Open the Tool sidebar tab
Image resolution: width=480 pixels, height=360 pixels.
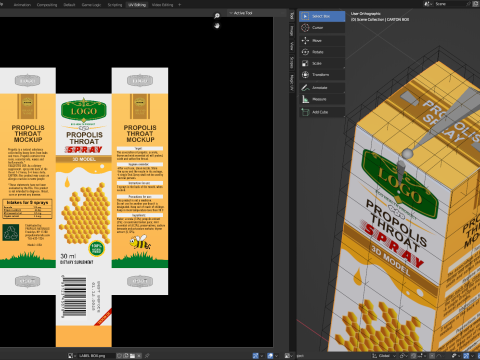[292, 15]
